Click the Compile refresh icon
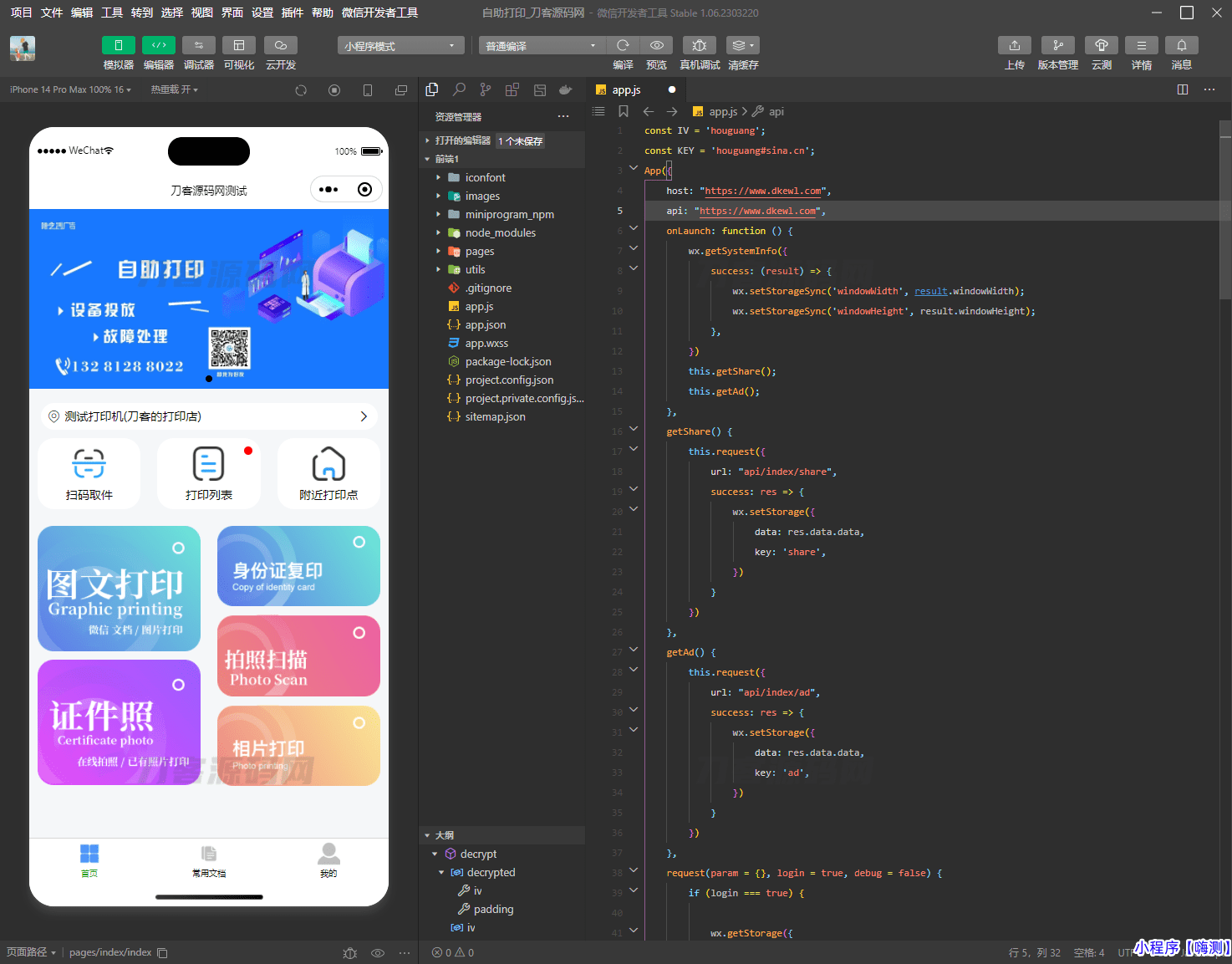The height and width of the screenshot is (964, 1232). point(623,45)
